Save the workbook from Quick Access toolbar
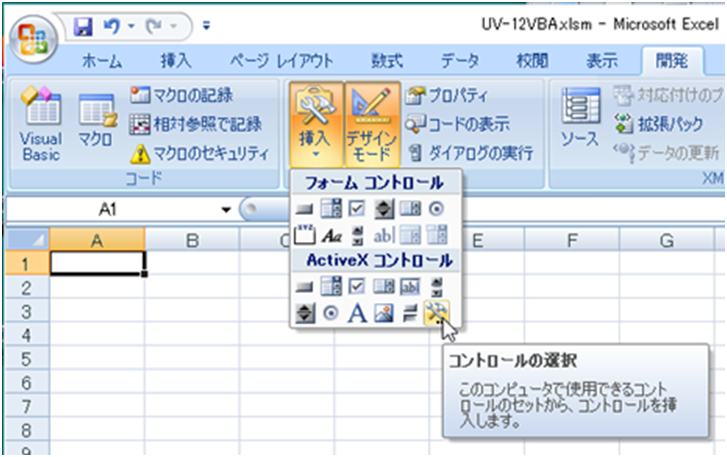Screen dimensions: 727x457 (83, 20)
